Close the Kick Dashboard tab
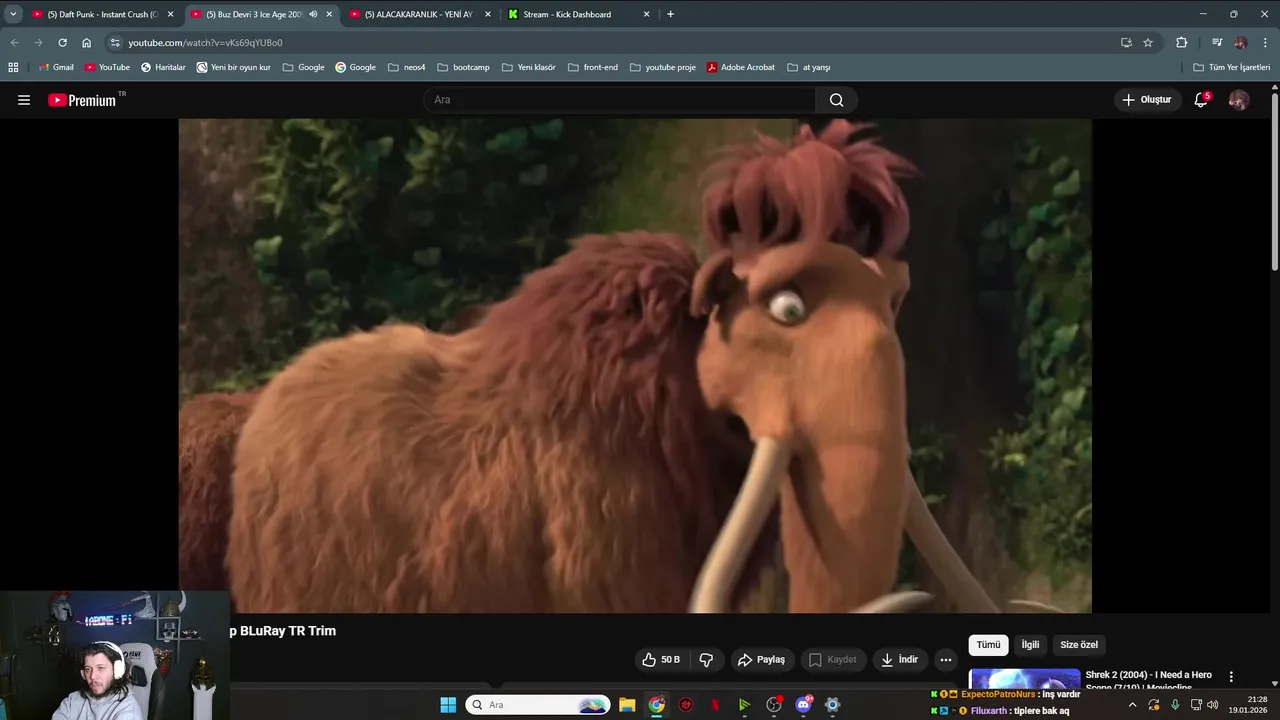1280x720 pixels. pyautogui.click(x=646, y=14)
